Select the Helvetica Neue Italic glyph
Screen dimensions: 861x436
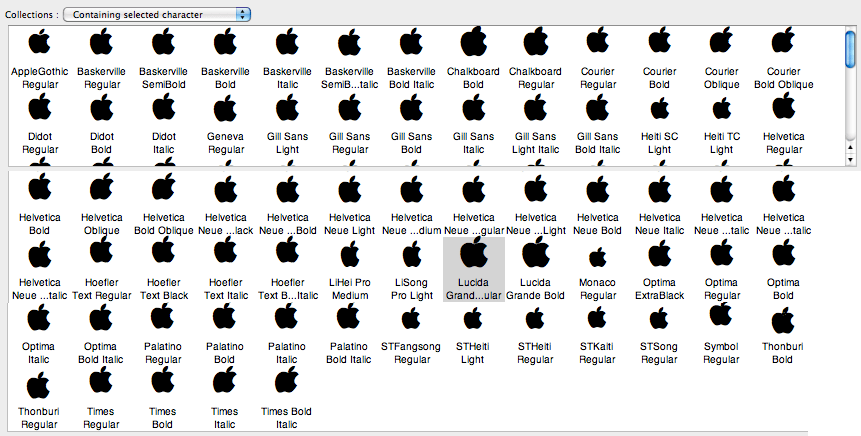(659, 190)
